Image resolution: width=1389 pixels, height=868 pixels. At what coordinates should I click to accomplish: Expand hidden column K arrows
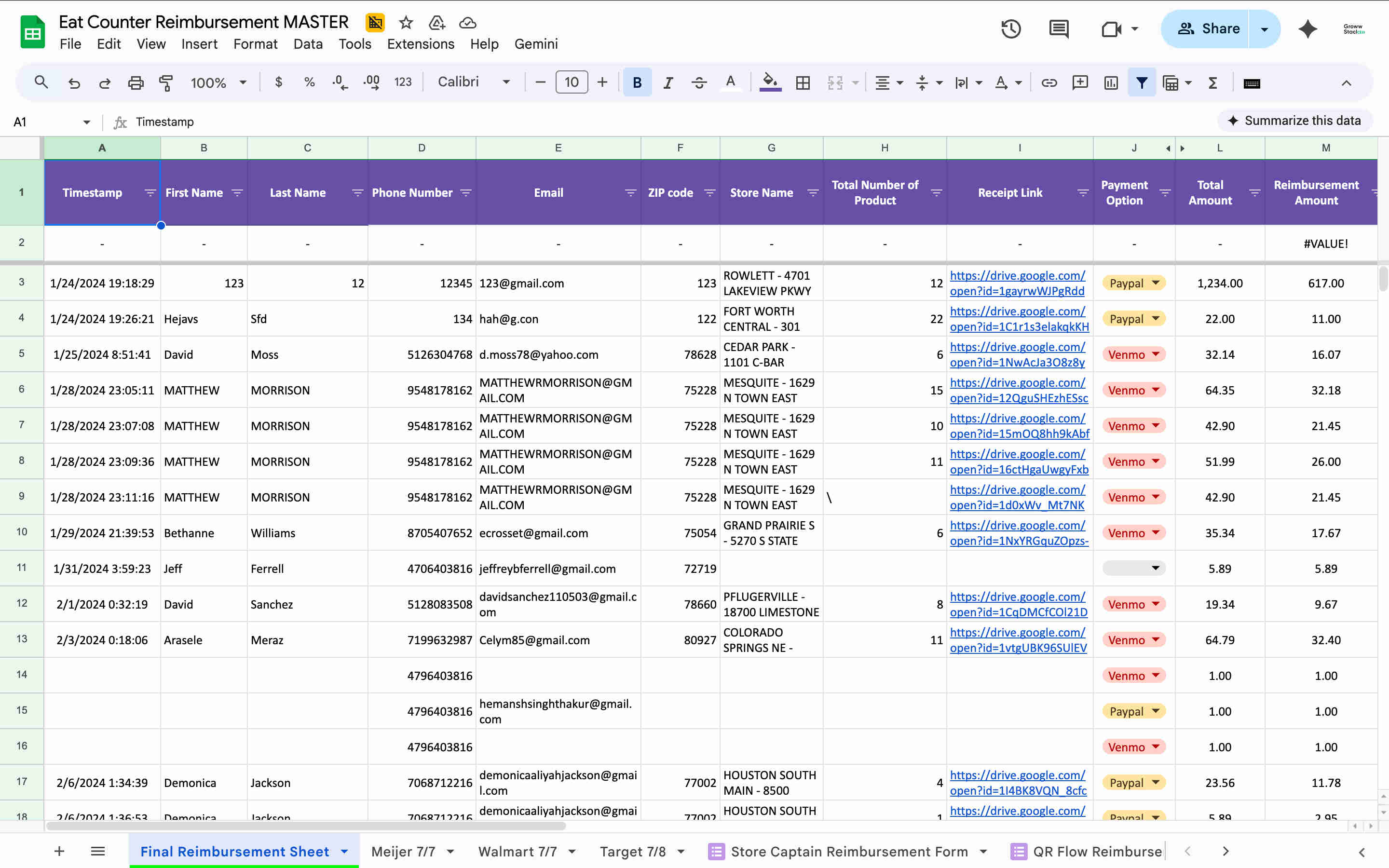point(1175,148)
